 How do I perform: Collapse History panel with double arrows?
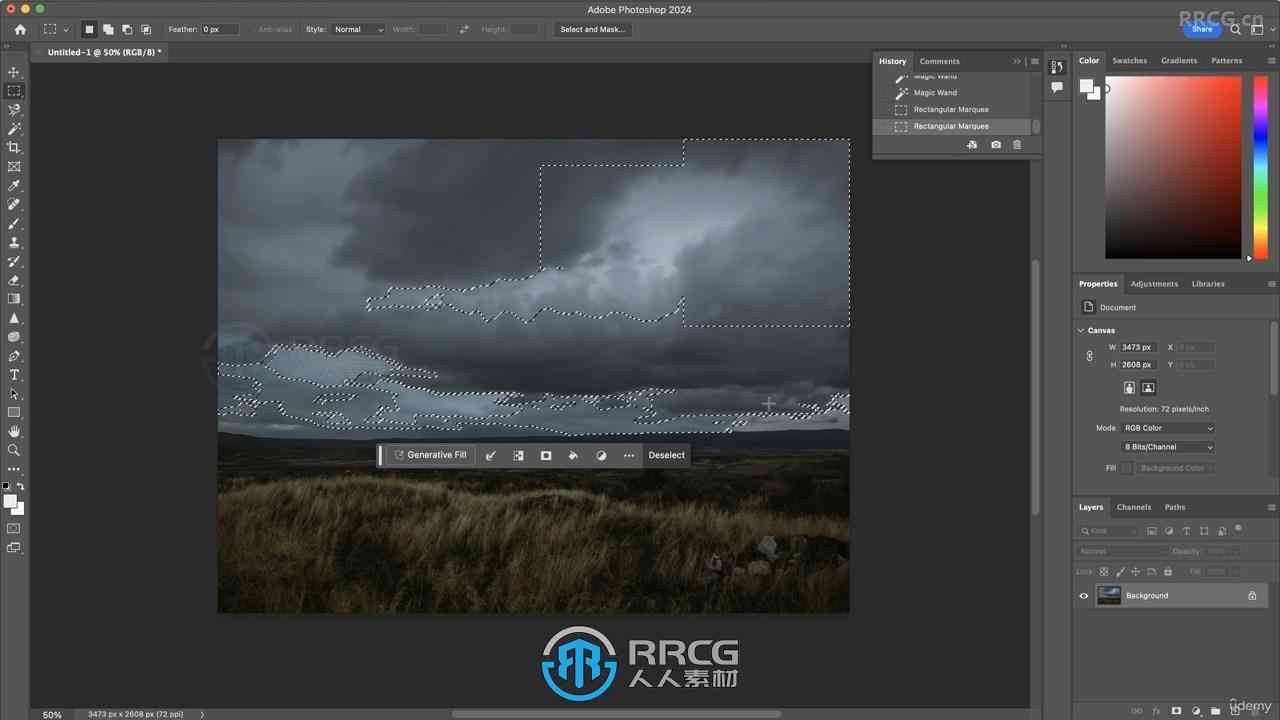[x=1017, y=61]
